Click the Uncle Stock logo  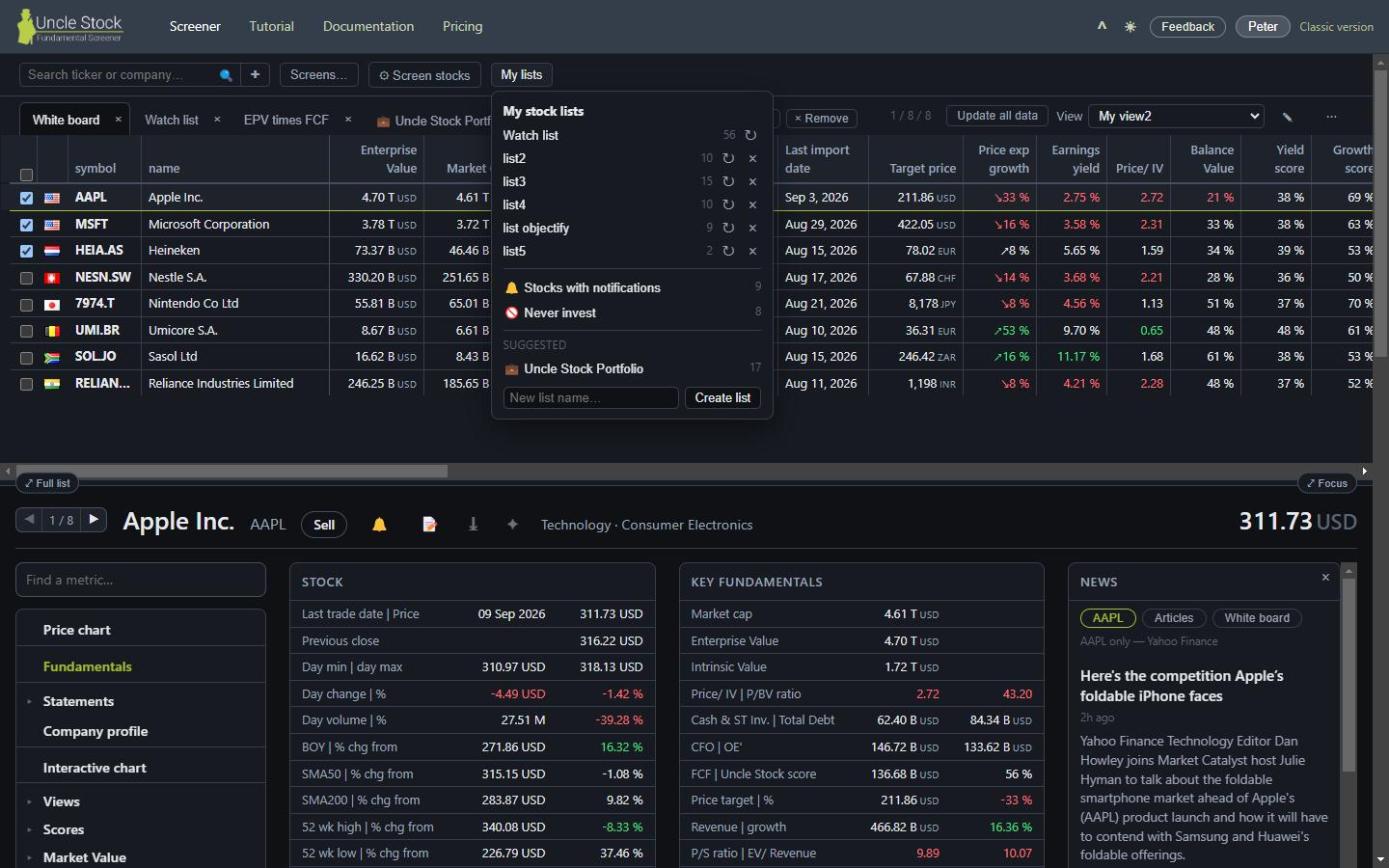point(70,27)
